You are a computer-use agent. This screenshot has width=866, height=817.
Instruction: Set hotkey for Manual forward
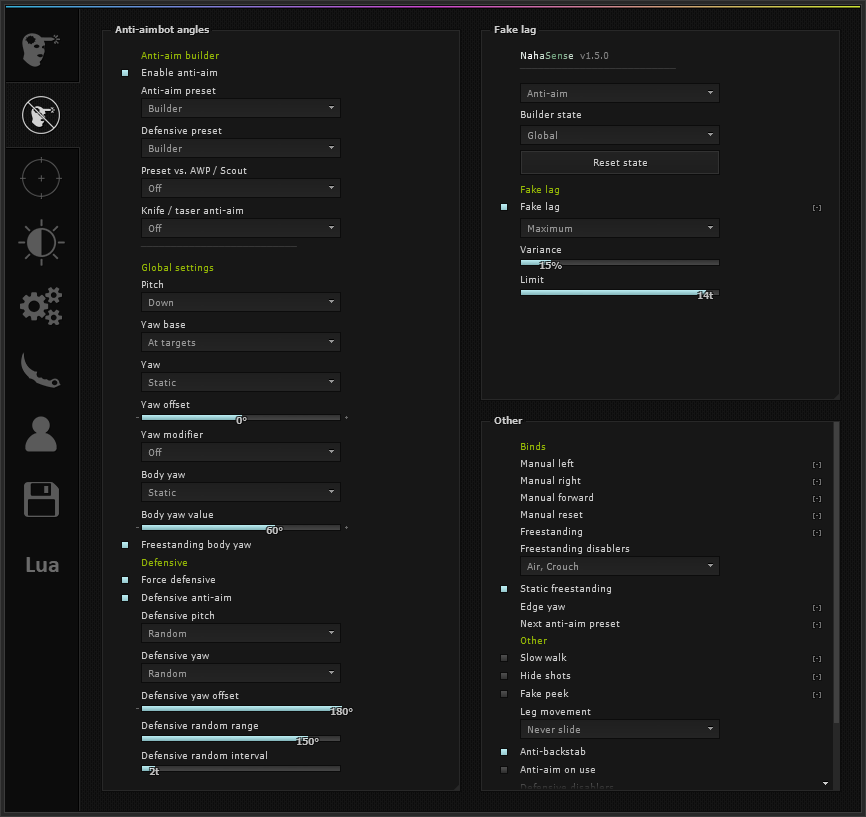click(817, 499)
